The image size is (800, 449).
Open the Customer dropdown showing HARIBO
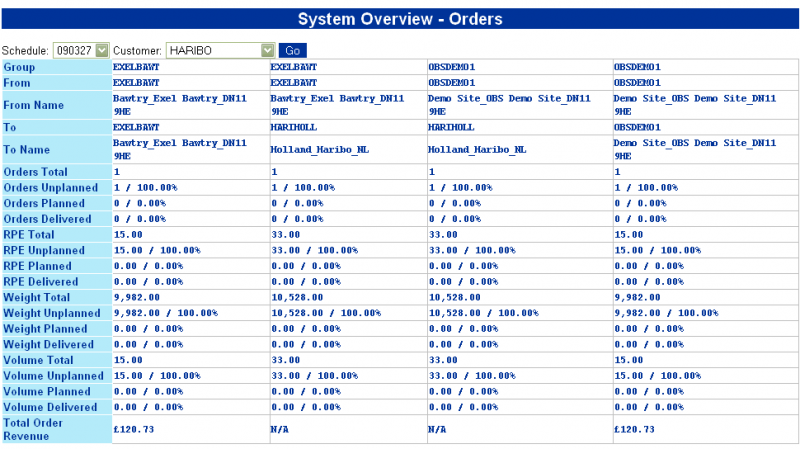tap(220, 51)
